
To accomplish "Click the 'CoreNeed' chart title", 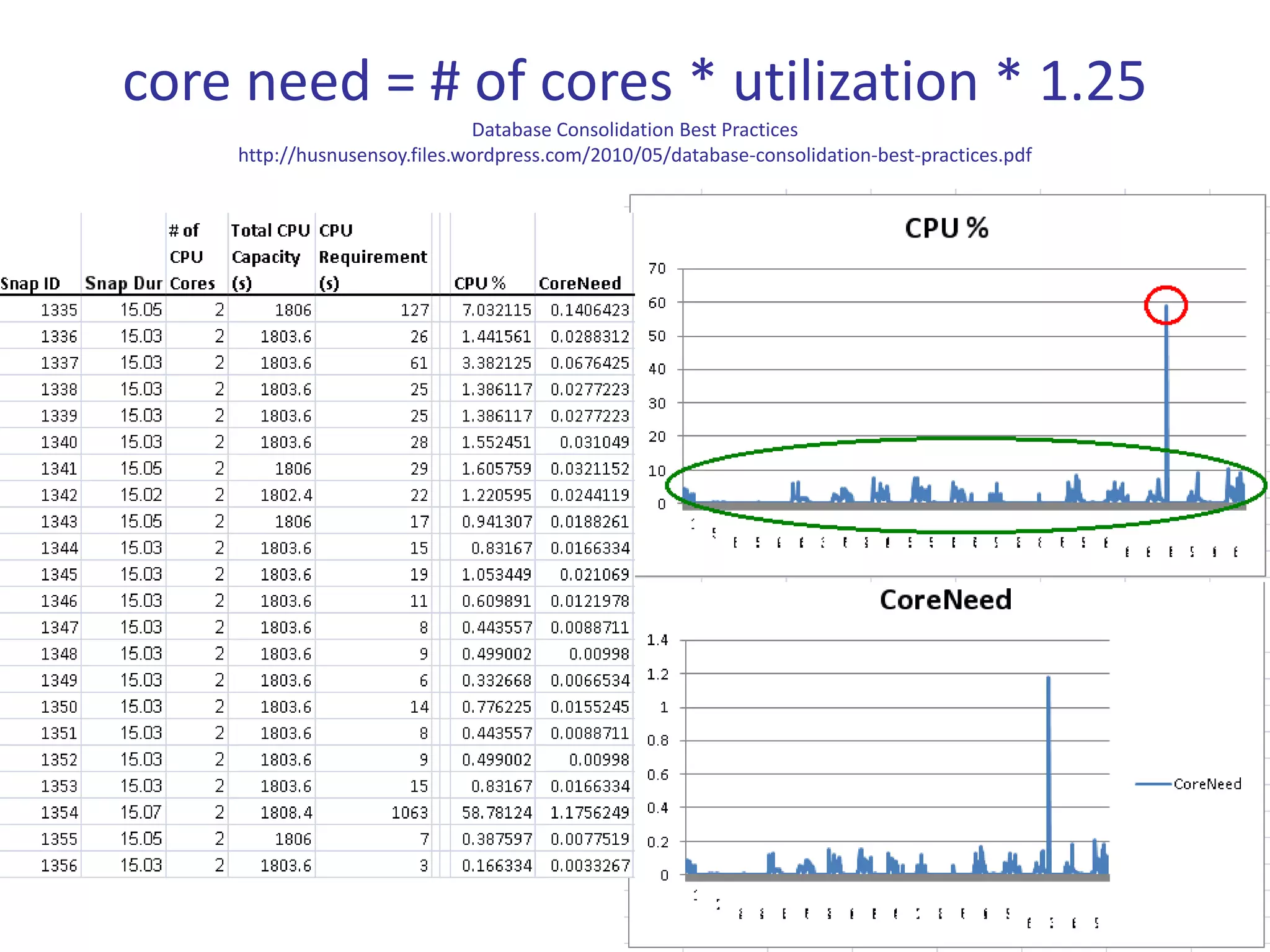I will tap(946, 600).
